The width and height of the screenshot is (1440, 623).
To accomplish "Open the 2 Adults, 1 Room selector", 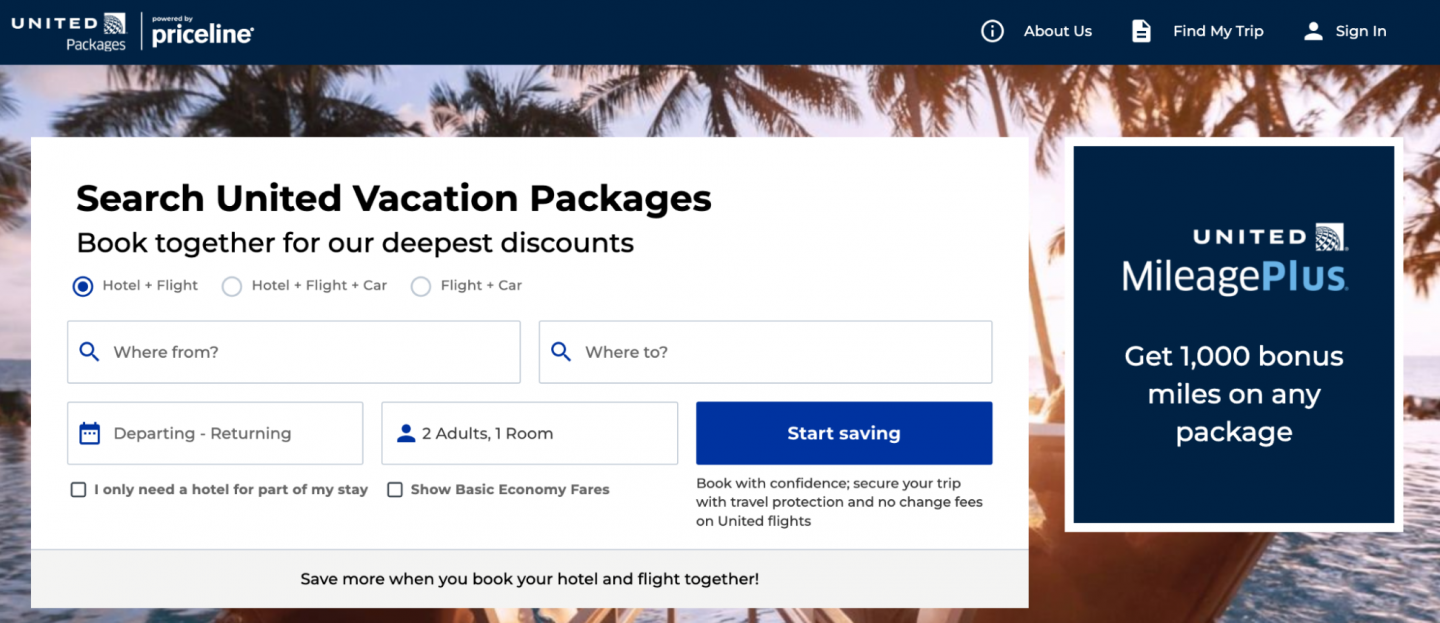I will [529, 433].
